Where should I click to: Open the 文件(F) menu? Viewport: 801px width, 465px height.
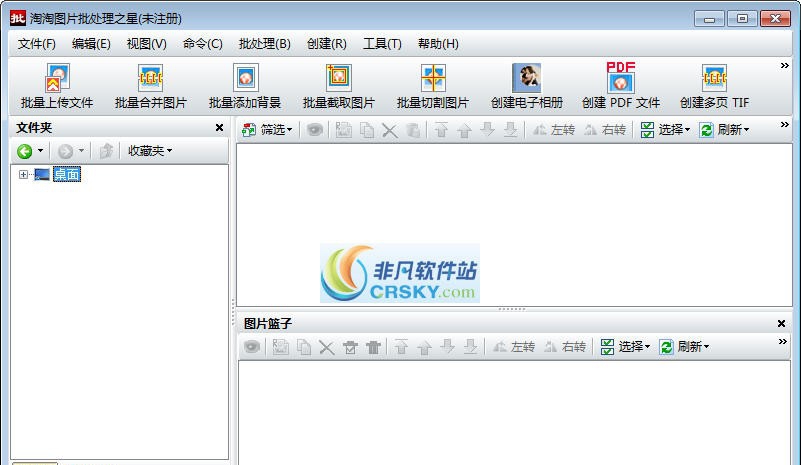tap(36, 44)
